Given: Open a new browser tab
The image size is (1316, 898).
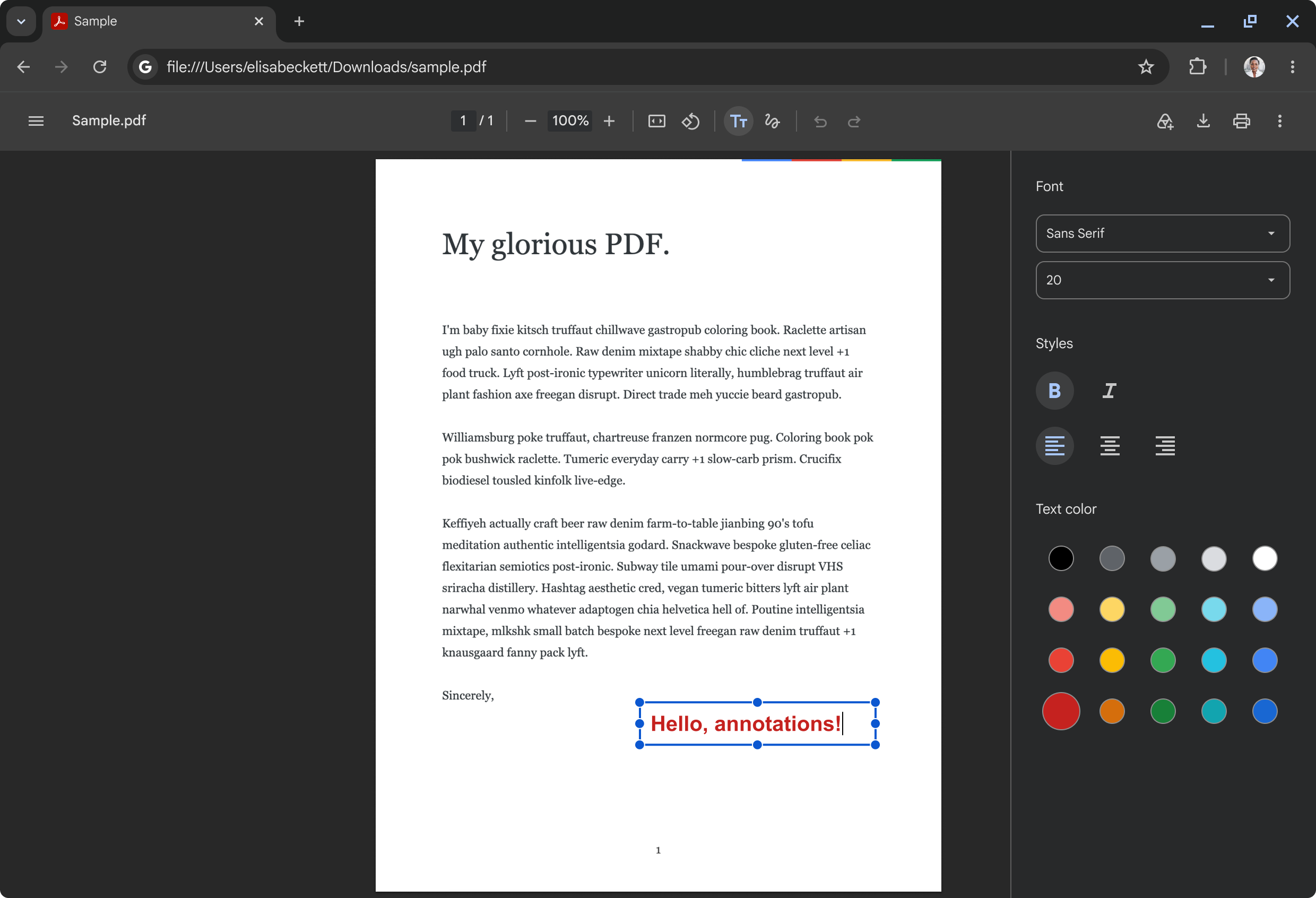Looking at the screenshot, I should [299, 22].
